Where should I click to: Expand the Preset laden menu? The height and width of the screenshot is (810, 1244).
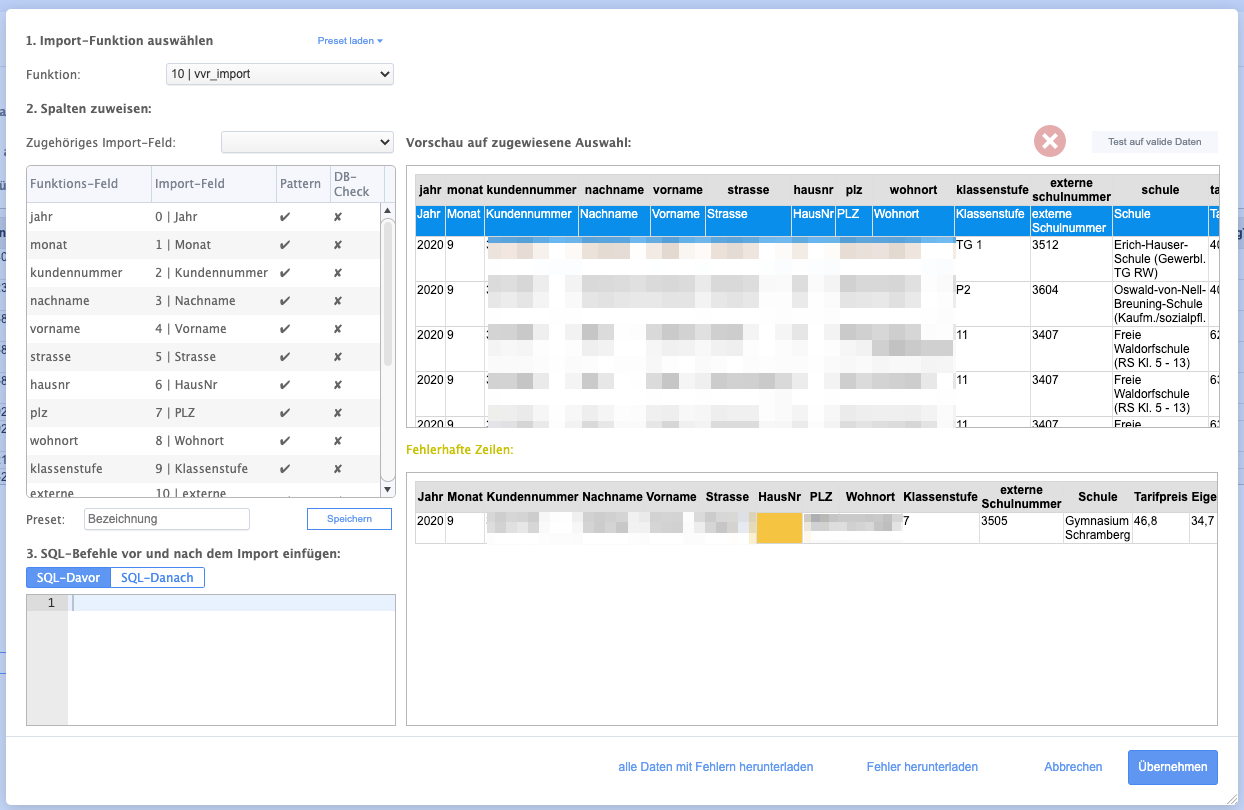point(350,41)
